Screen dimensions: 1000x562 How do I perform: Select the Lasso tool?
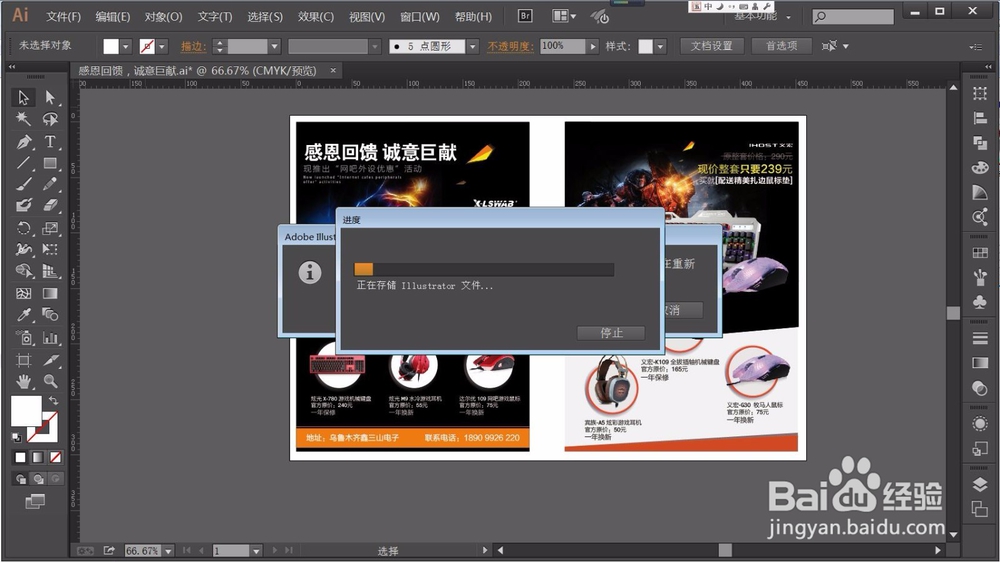[x=50, y=119]
